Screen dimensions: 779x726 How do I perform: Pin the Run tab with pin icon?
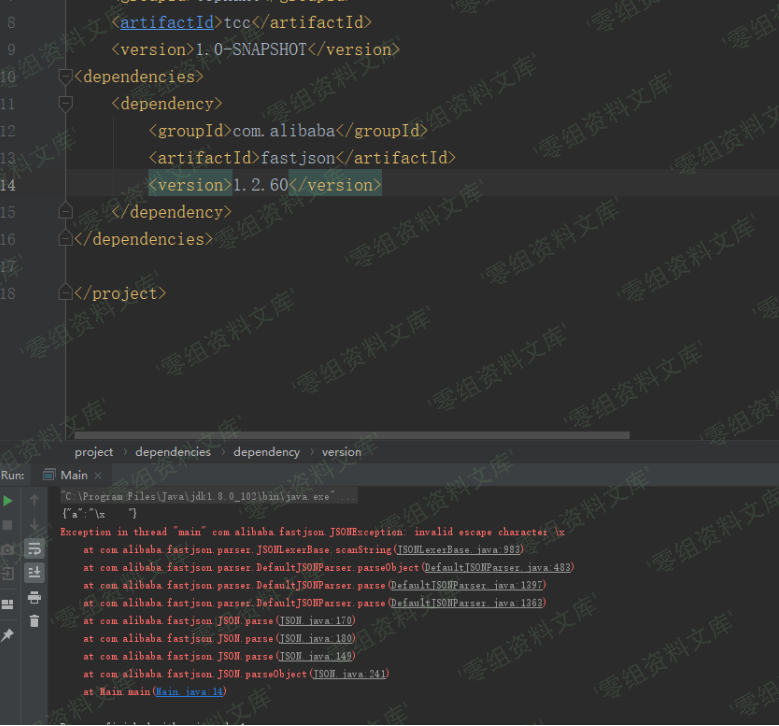(8, 635)
